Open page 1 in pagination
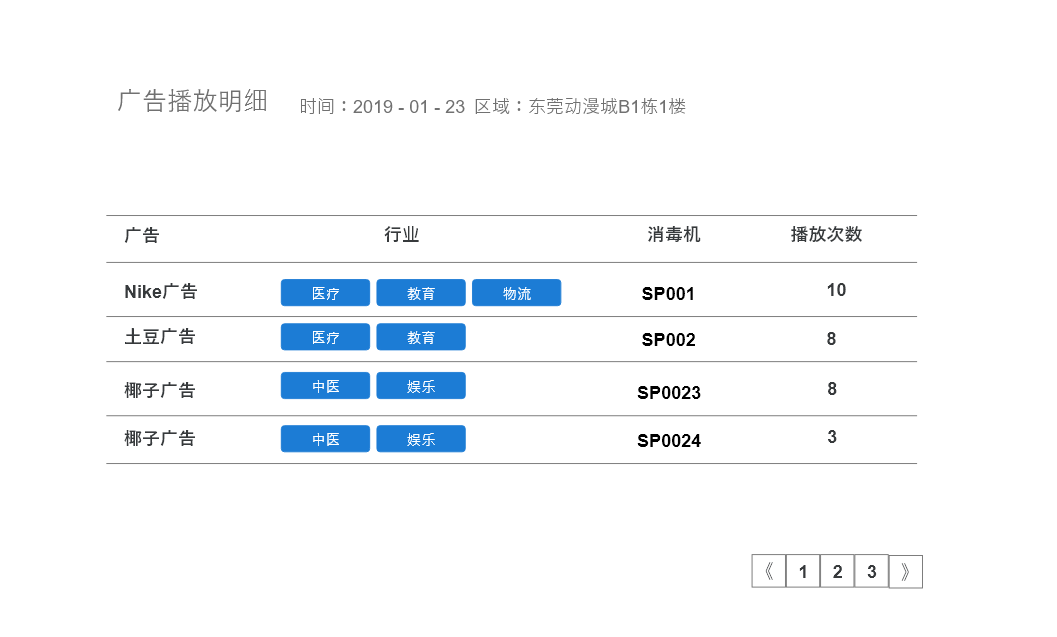 (x=803, y=572)
